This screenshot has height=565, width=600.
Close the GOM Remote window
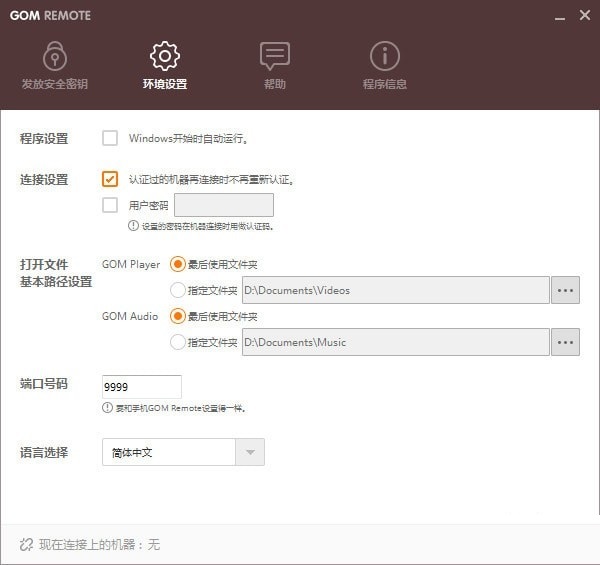coord(585,15)
